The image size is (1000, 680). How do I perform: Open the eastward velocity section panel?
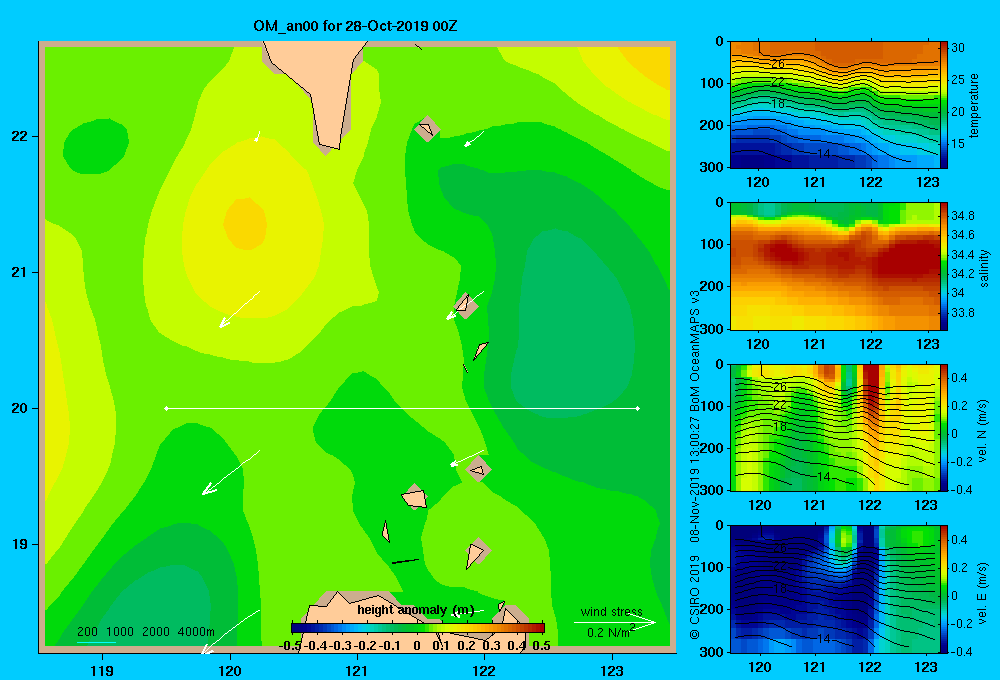tap(835, 589)
